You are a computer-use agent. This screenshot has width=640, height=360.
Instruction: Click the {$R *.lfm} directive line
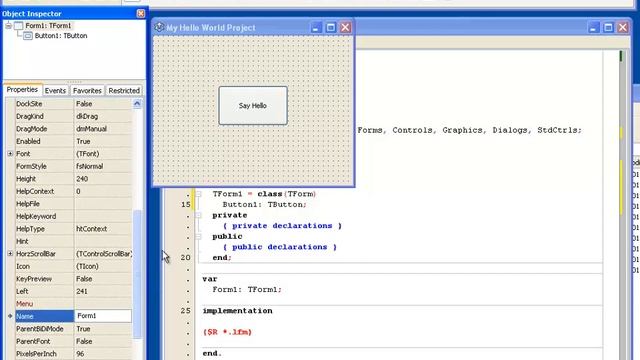(x=227, y=332)
